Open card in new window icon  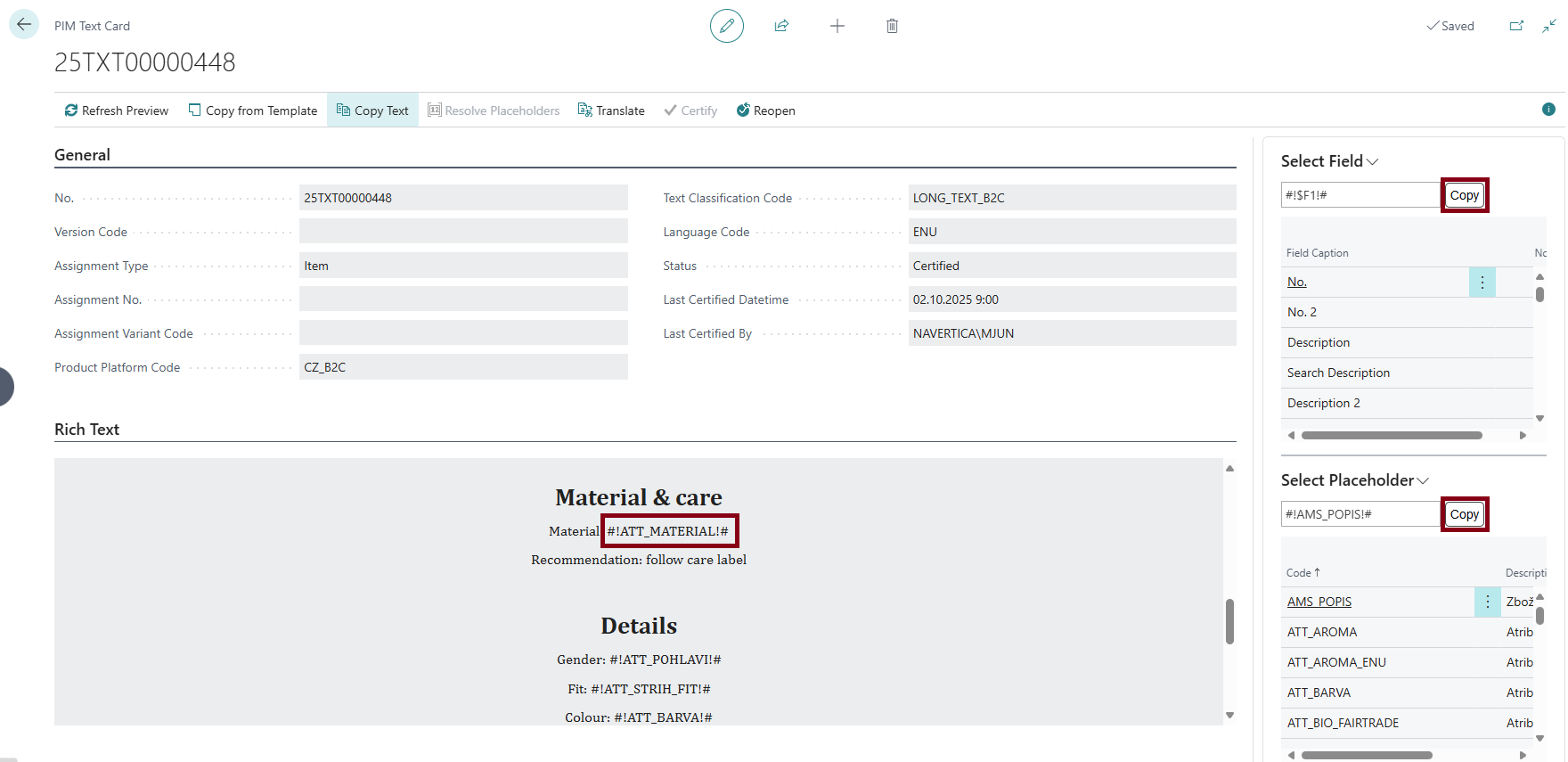pos(1515,26)
